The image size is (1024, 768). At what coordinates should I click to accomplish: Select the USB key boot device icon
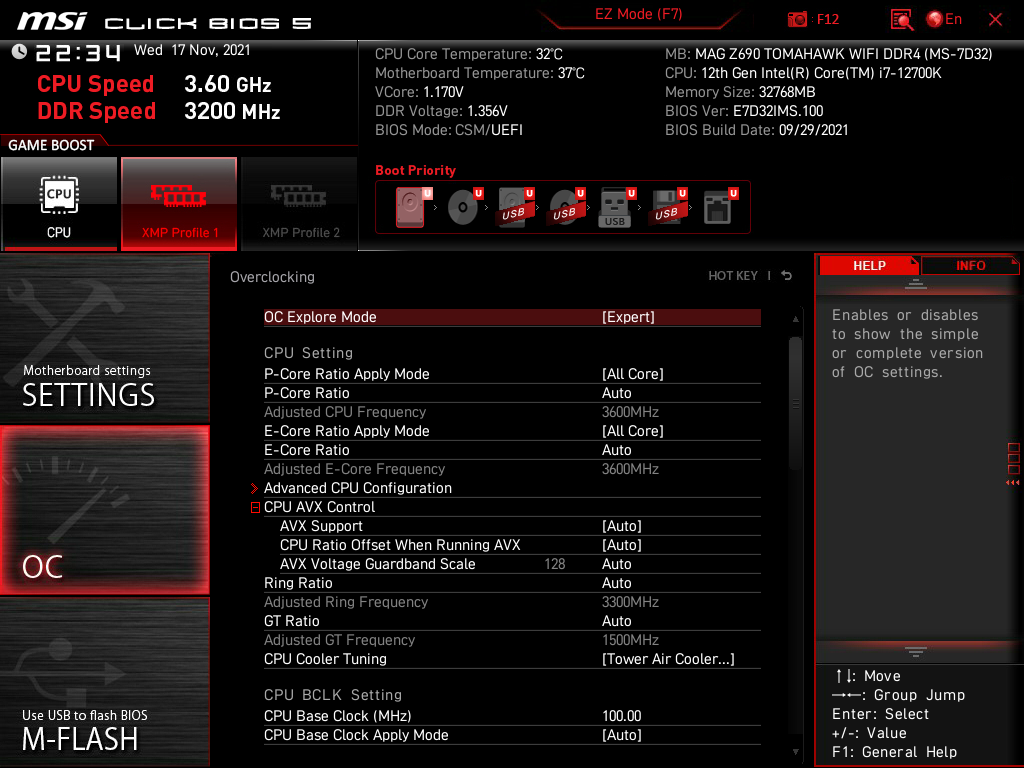click(x=616, y=207)
